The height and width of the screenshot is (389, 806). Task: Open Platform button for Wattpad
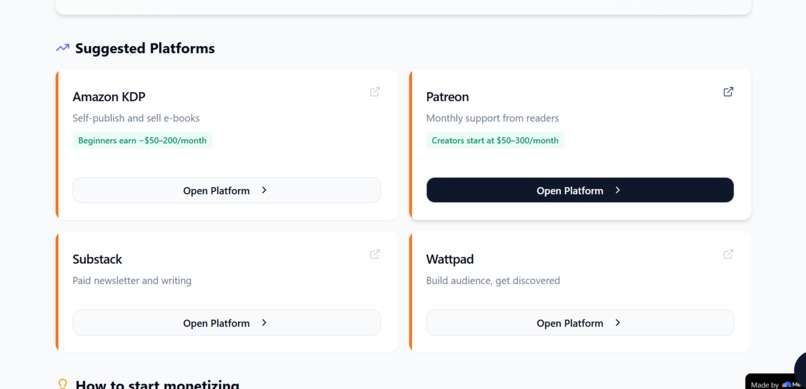(x=580, y=323)
